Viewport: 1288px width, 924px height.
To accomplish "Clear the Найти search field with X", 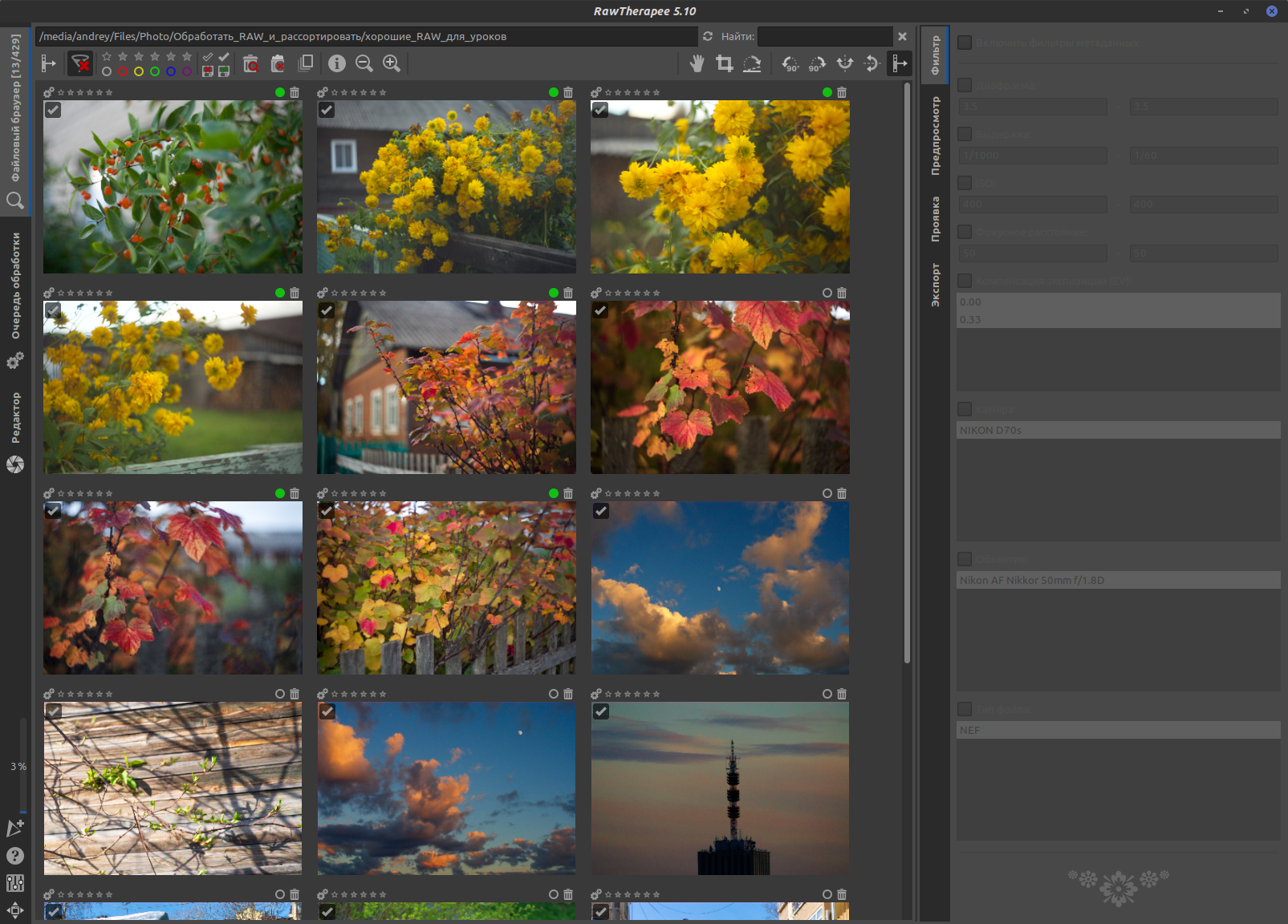I will pyautogui.click(x=903, y=36).
